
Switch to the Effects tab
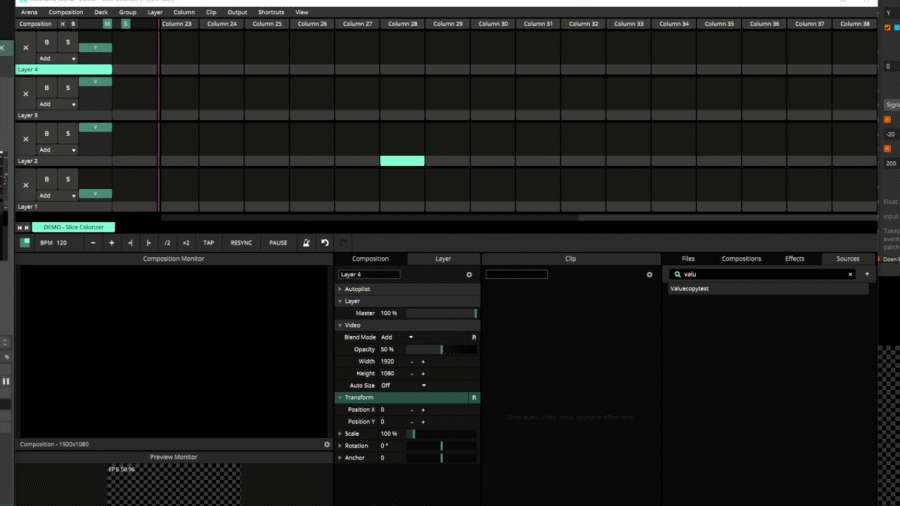794,259
